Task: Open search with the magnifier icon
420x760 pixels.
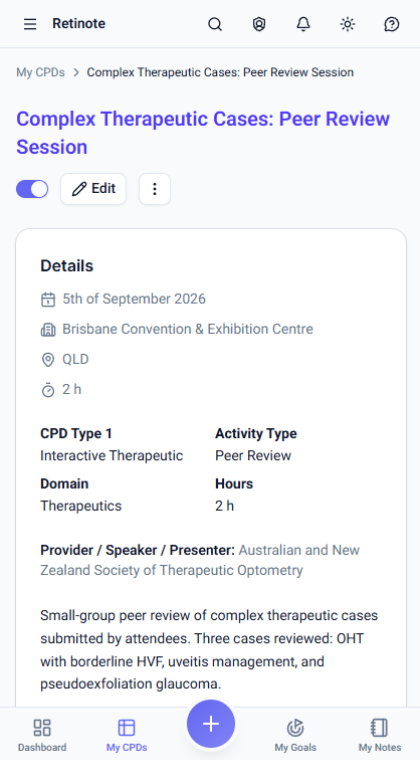Action: [215, 24]
